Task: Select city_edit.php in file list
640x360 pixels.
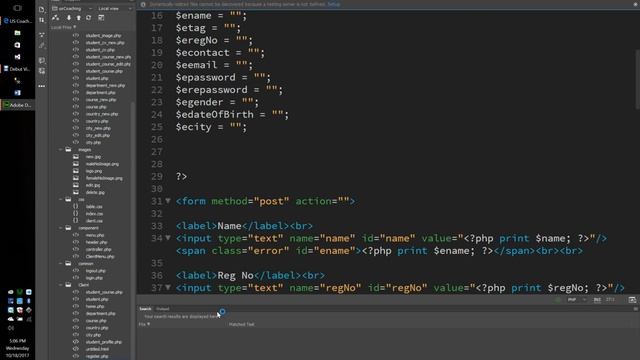Action: tap(98, 135)
